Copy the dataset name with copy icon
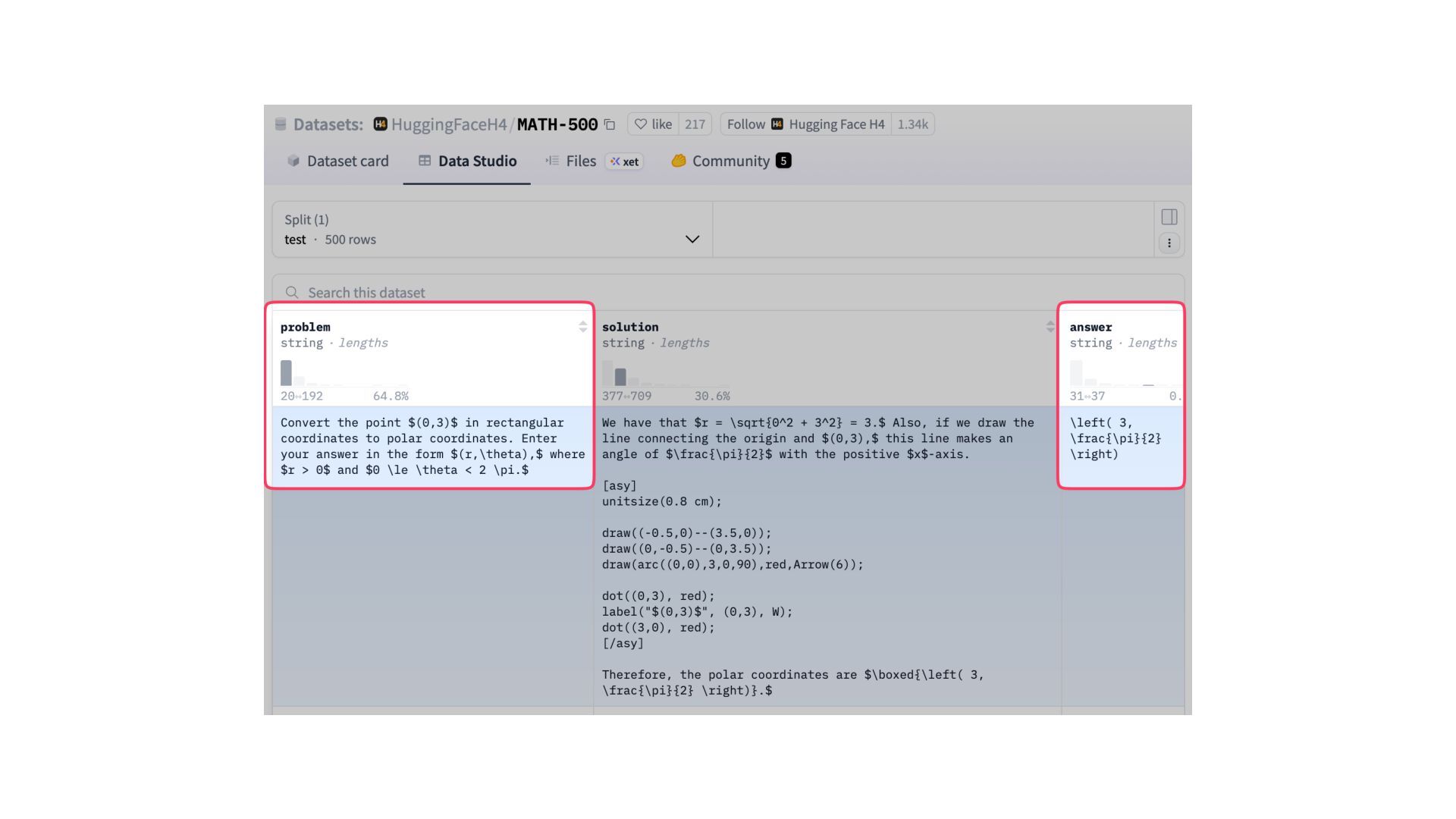The image size is (1456, 819). pos(610,124)
